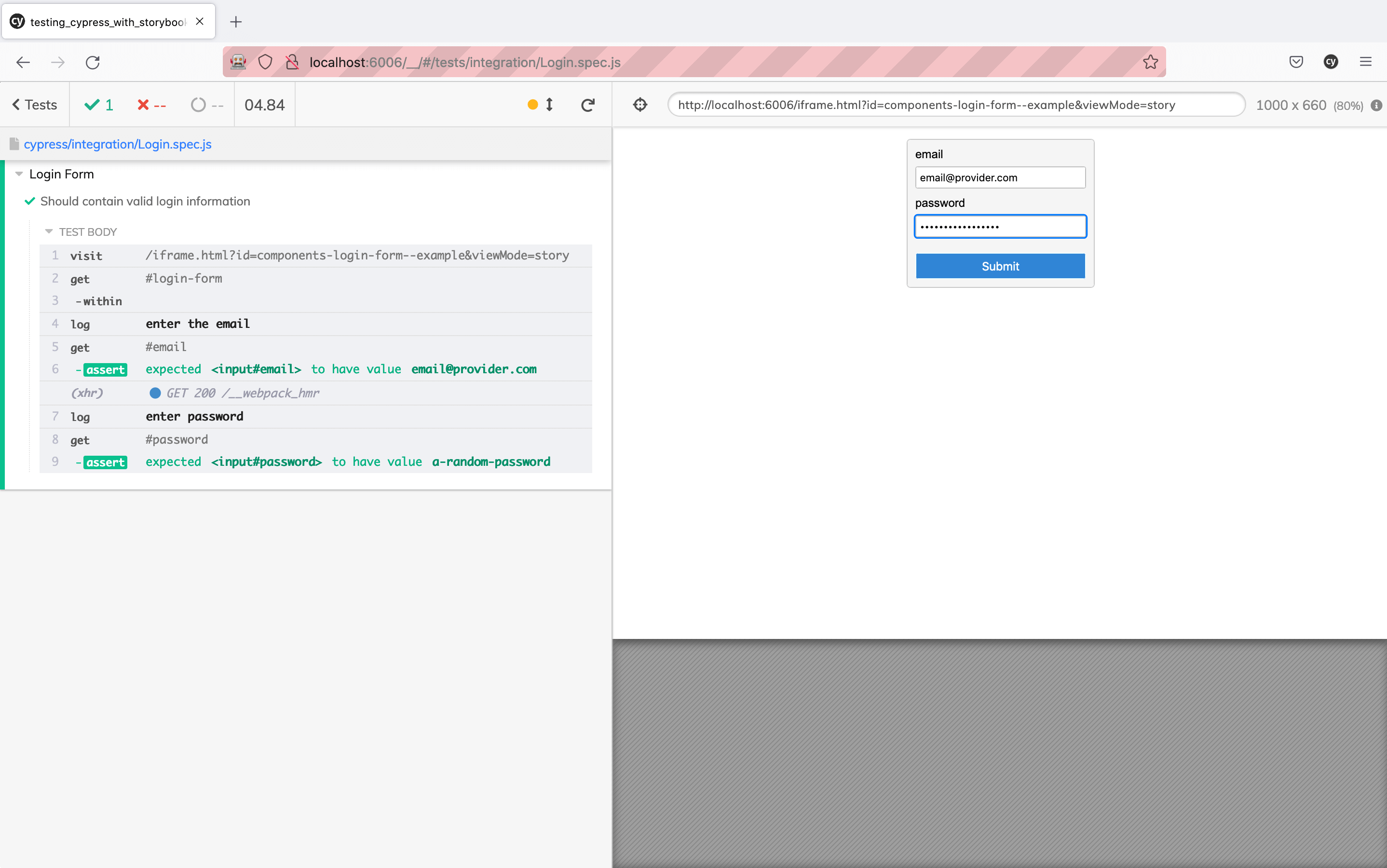Open a new browser tab
The width and height of the screenshot is (1387, 868).
pos(235,22)
